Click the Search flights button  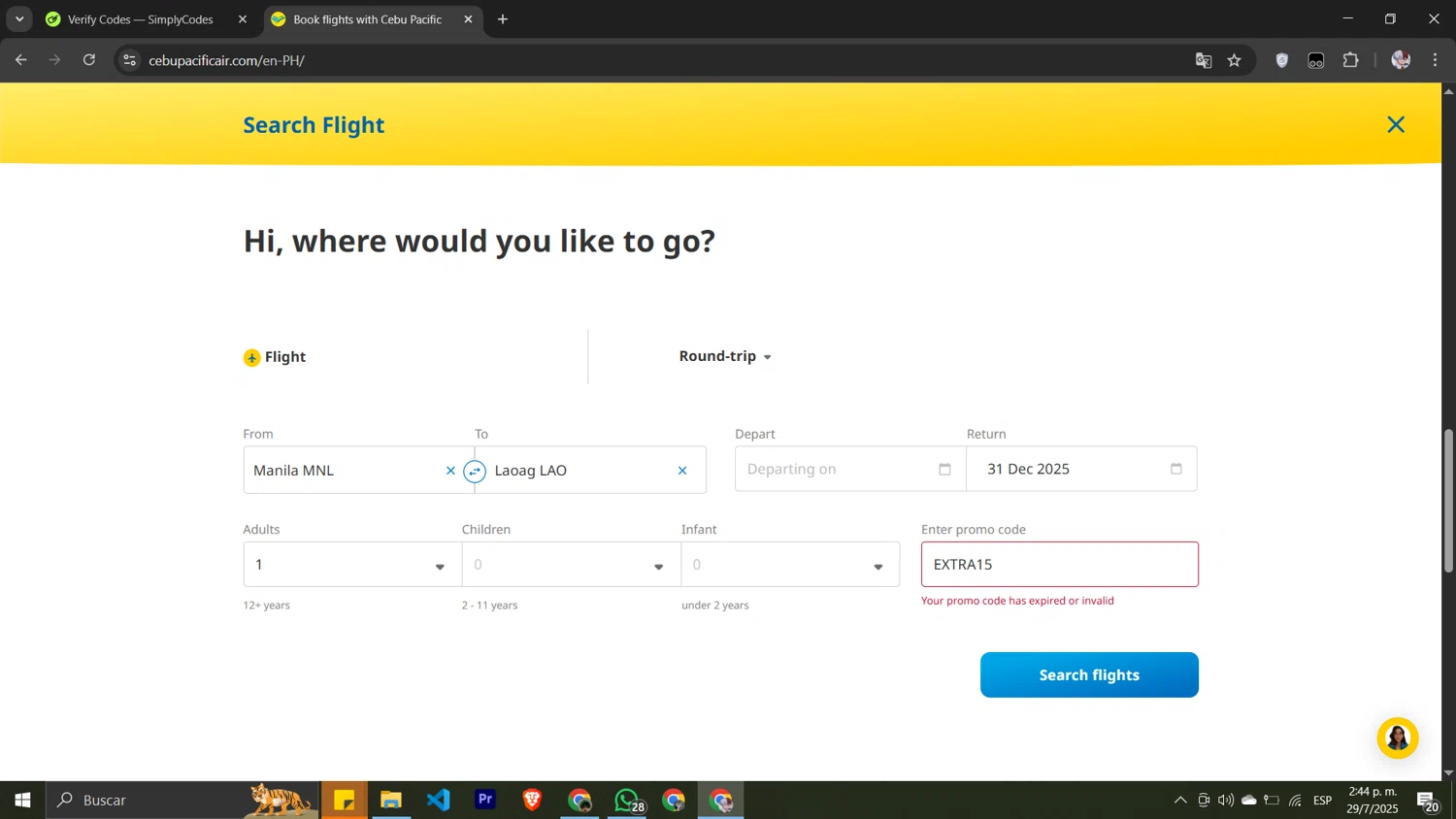[1089, 674]
